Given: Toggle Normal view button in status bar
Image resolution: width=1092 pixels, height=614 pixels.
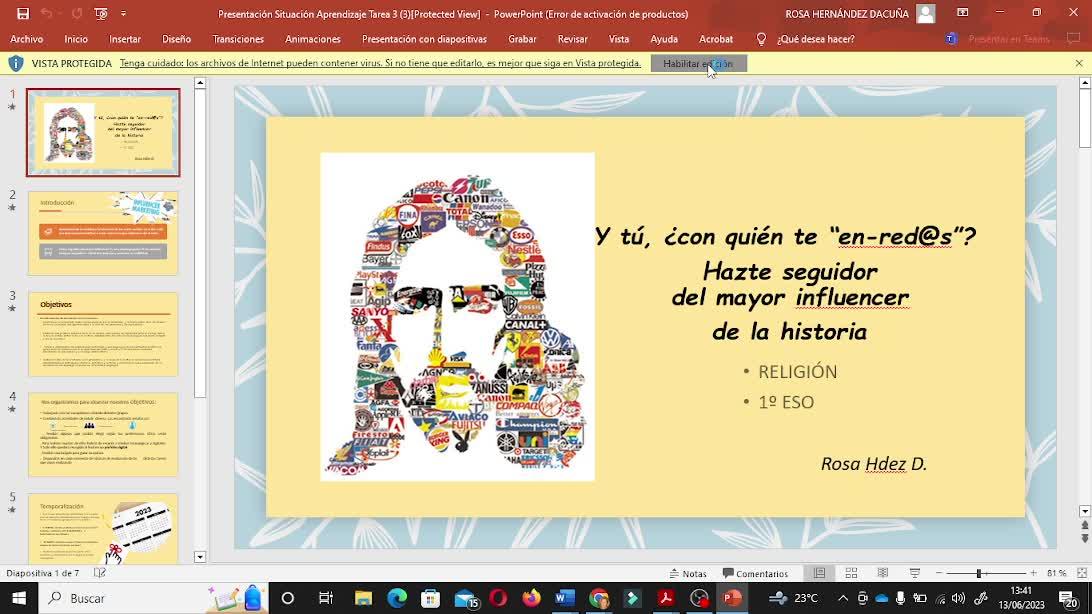Looking at the screenshot, I should click(x=819, y=573).
